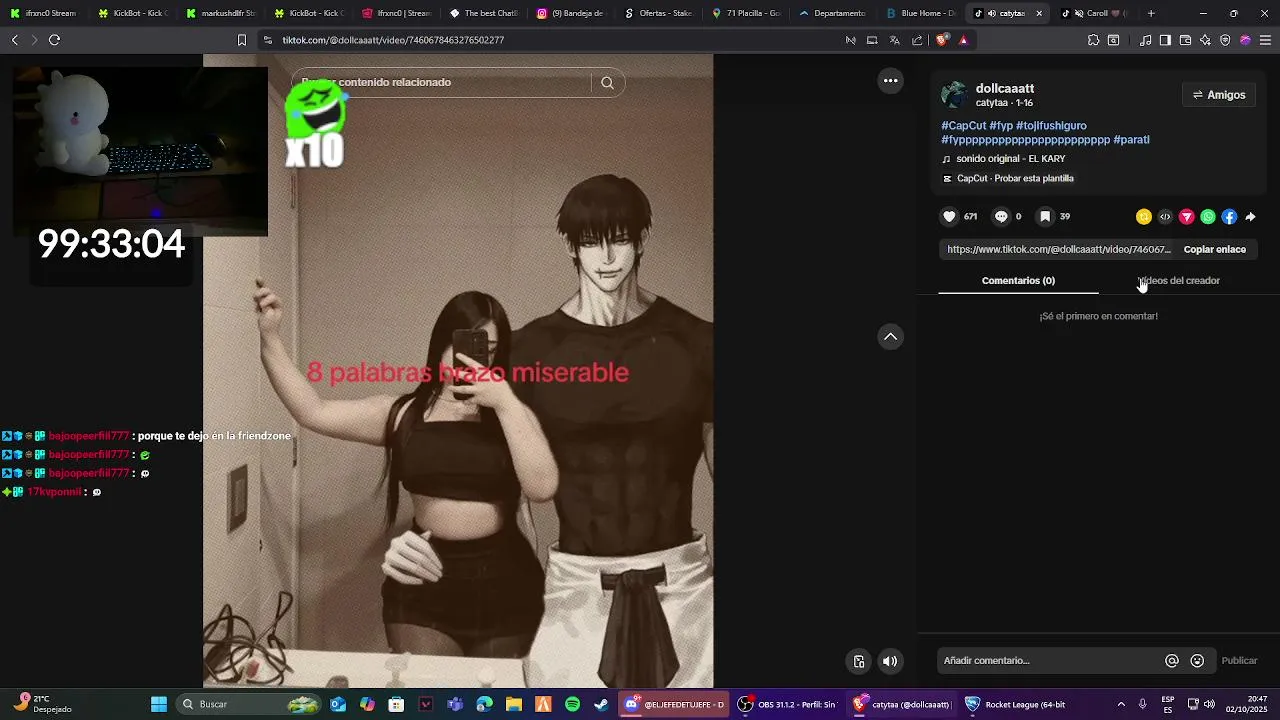Show hidden system tray icons chevron

point(1121,704)
